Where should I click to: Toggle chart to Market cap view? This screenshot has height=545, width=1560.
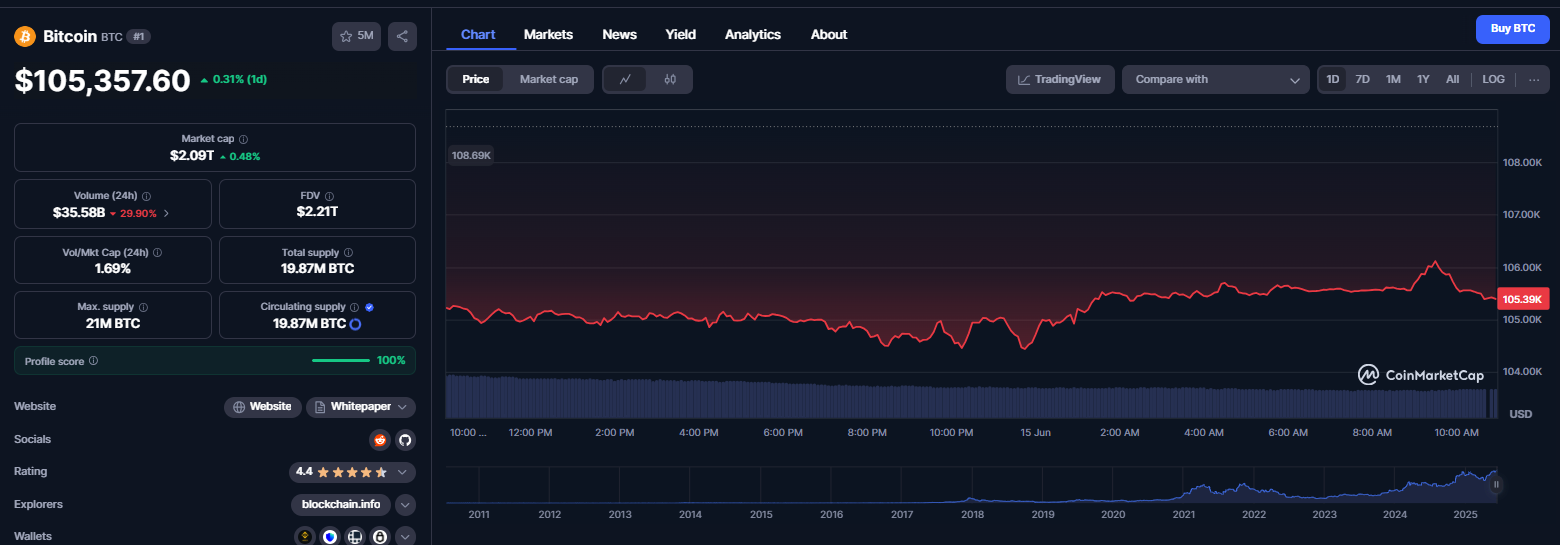[x=549, y=79]
